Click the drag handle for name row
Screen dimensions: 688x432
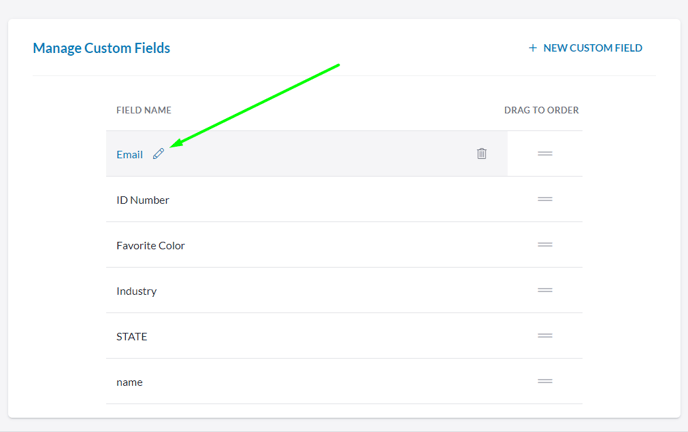point(545,382)
